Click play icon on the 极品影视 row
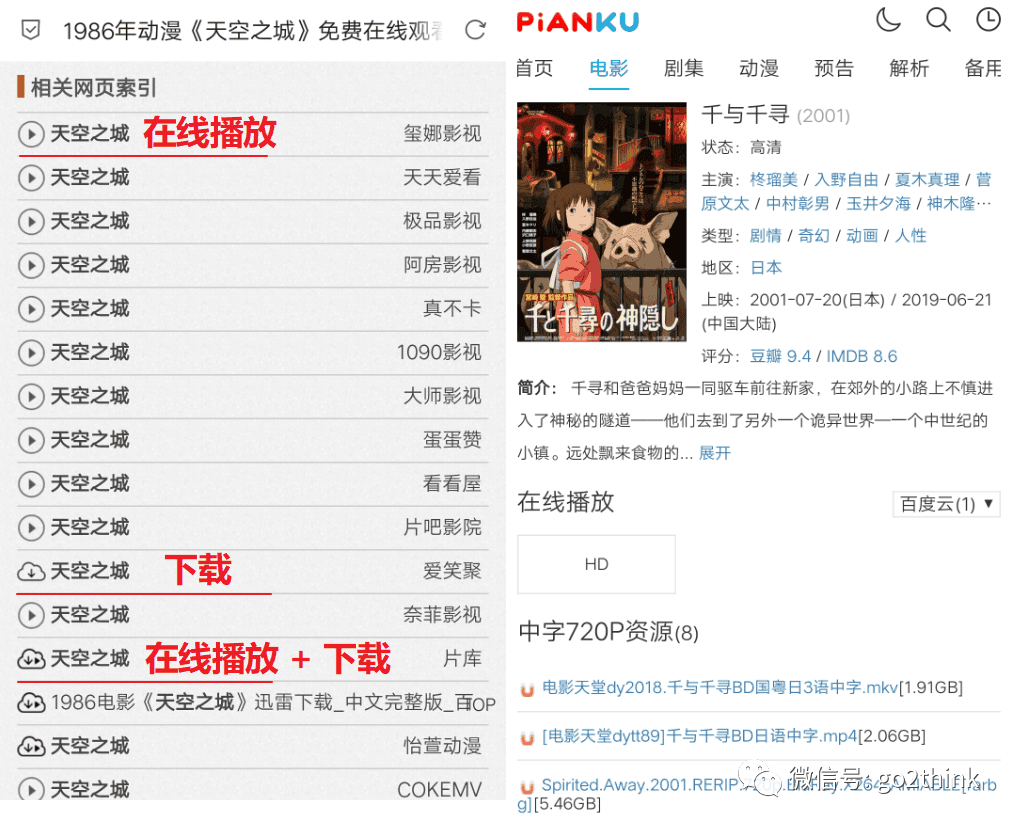 pos(31,221)
